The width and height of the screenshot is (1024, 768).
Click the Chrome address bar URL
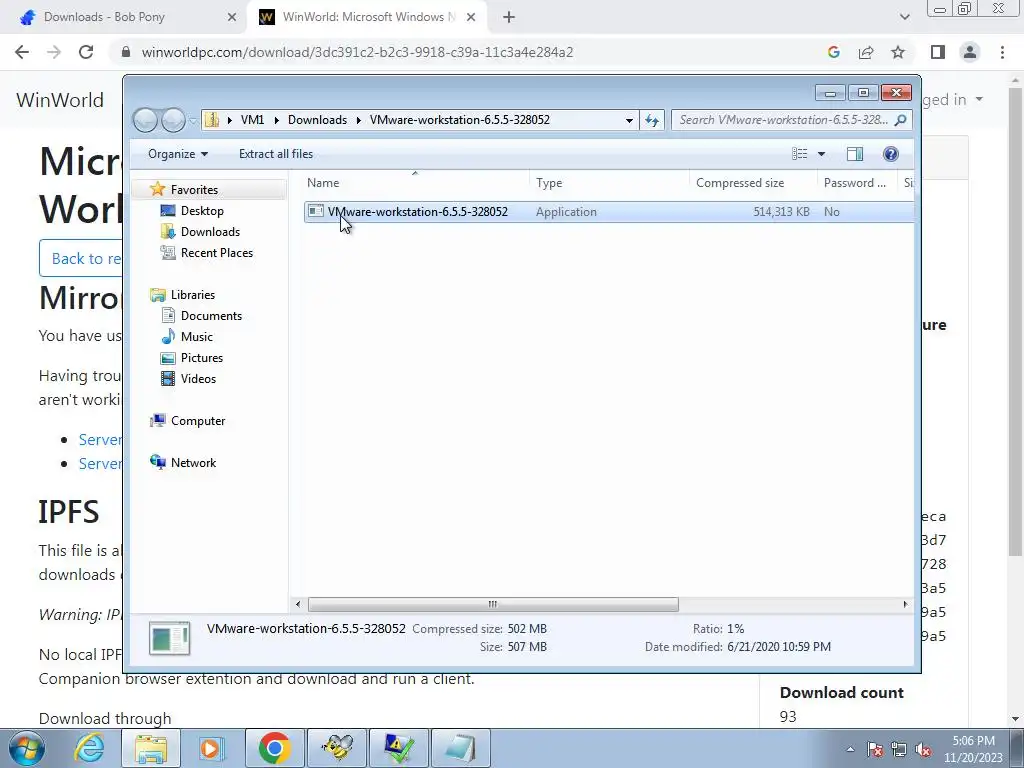[357, 52]
